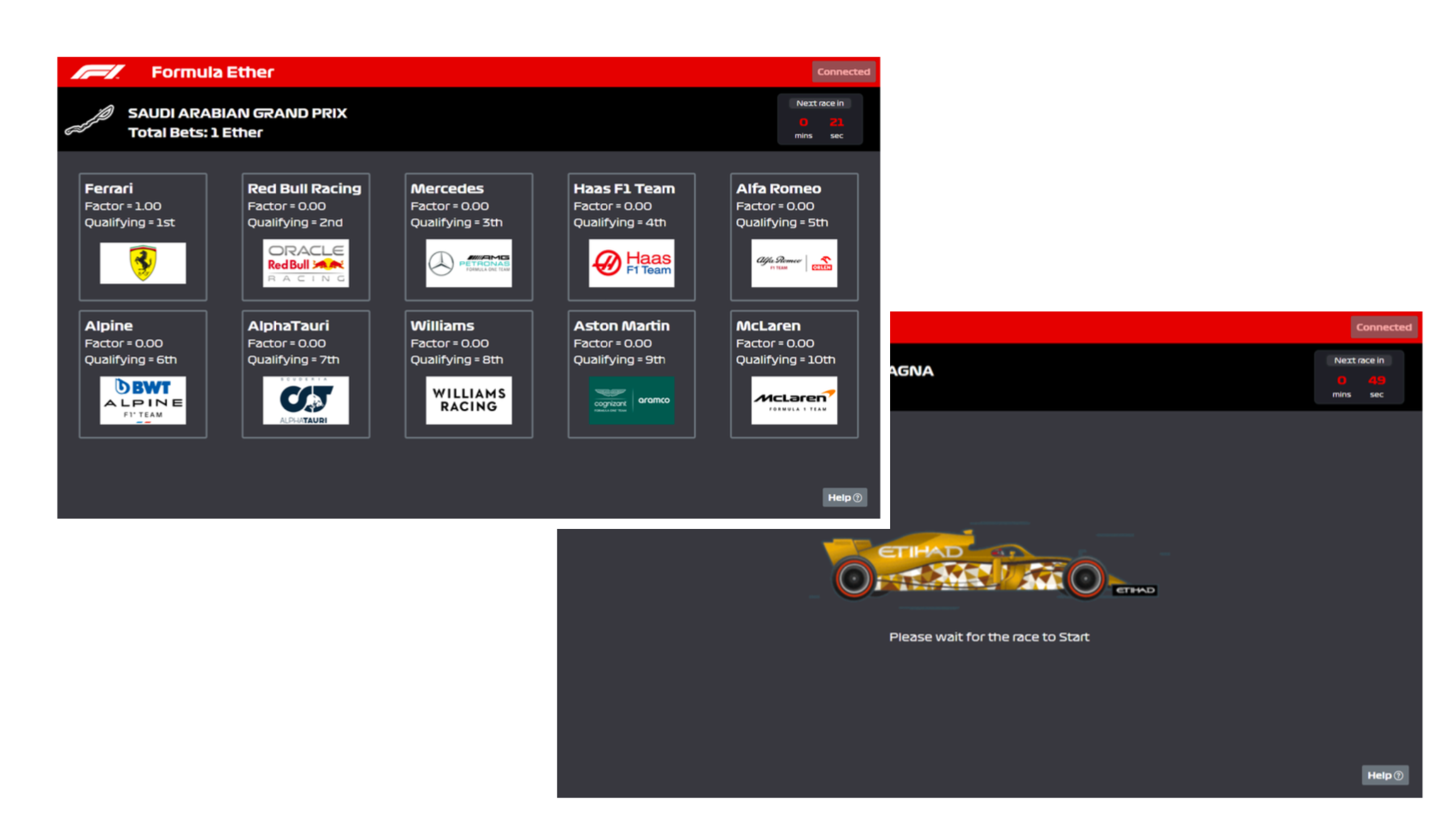Open Help in the race waiting window
This screenshot has width=1456, height=819.
pyautogui.click(x=1385, y=775)
